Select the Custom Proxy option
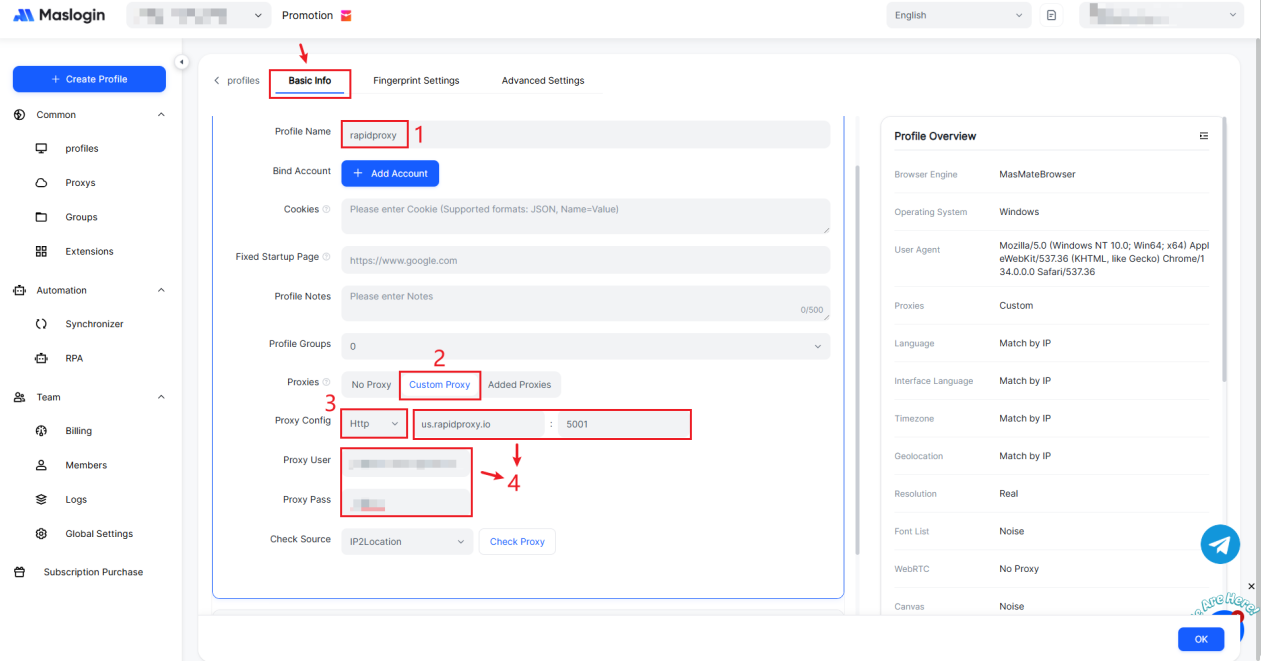The width and height of the screenshot is (1261, 661). coord(439,385)
